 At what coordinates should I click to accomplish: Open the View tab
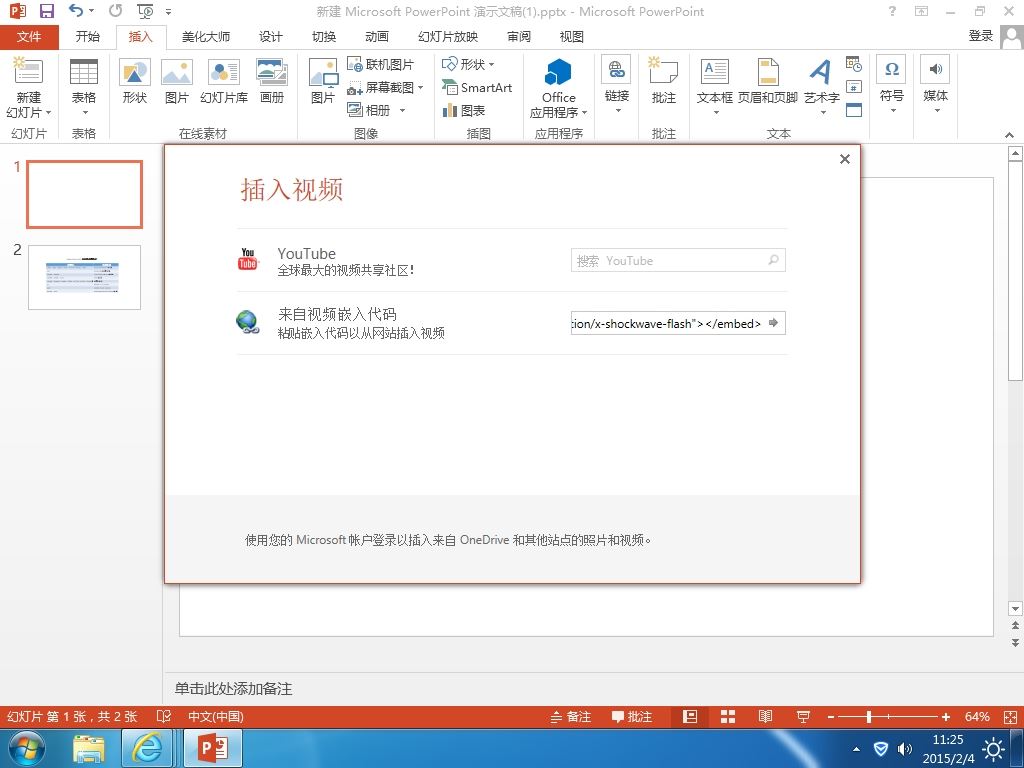pyautogui.click(x=571, y=37)
